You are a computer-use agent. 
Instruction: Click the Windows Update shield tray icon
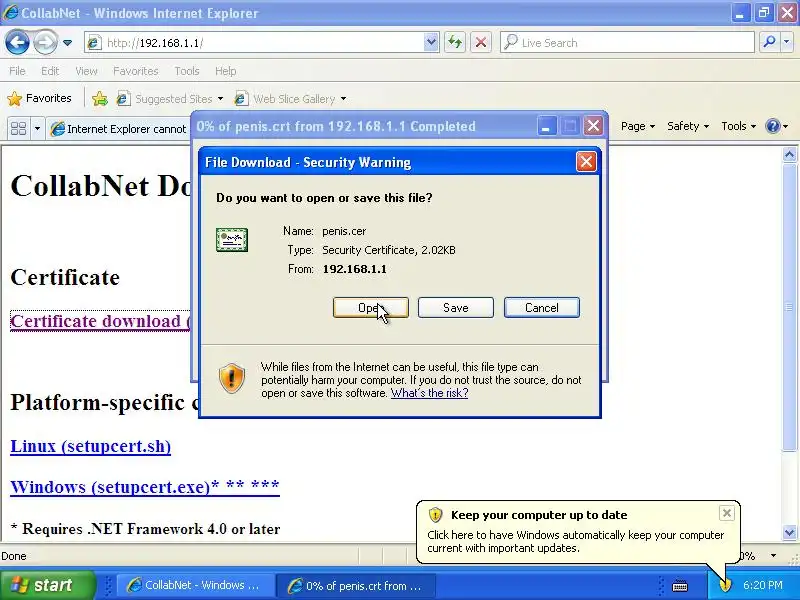[x=725, y=585]
